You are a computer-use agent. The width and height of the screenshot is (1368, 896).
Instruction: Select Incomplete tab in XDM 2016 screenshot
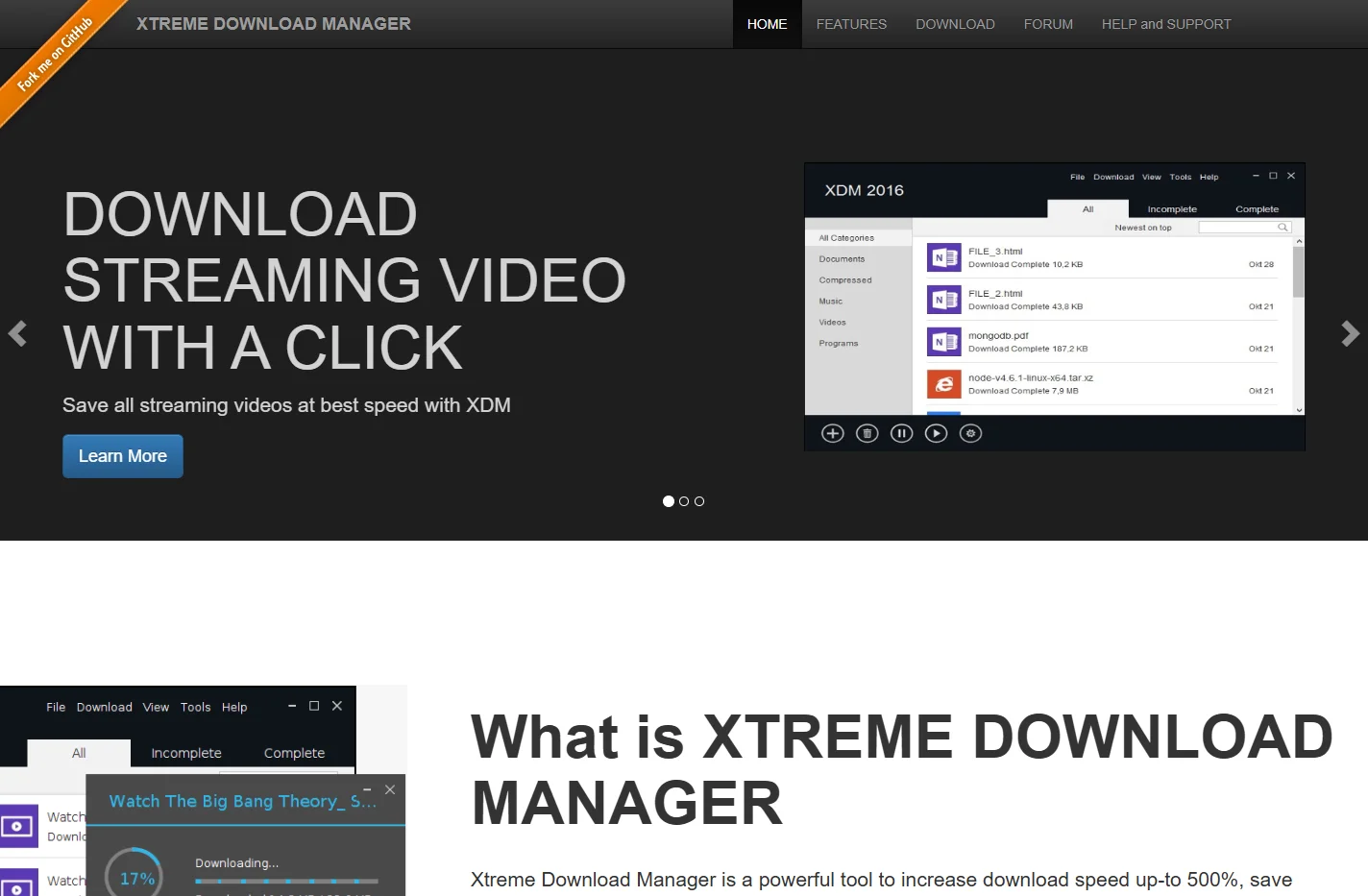click(x=1172, y=209)
